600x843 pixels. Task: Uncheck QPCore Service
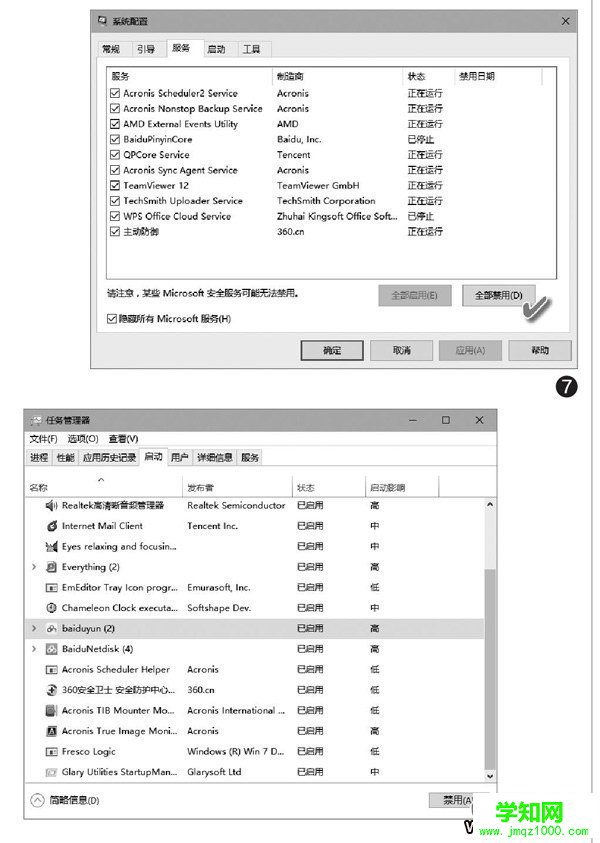[115, 155]
